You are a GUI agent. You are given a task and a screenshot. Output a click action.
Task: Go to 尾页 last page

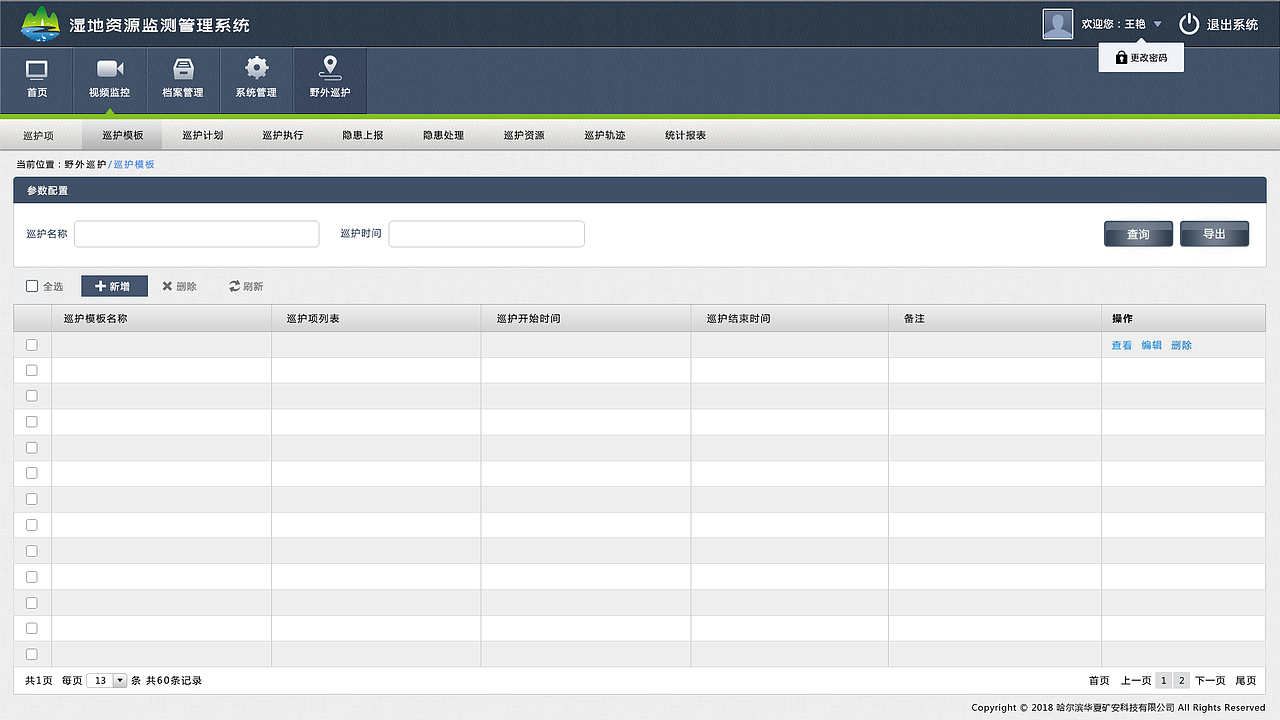point(1246,681)
